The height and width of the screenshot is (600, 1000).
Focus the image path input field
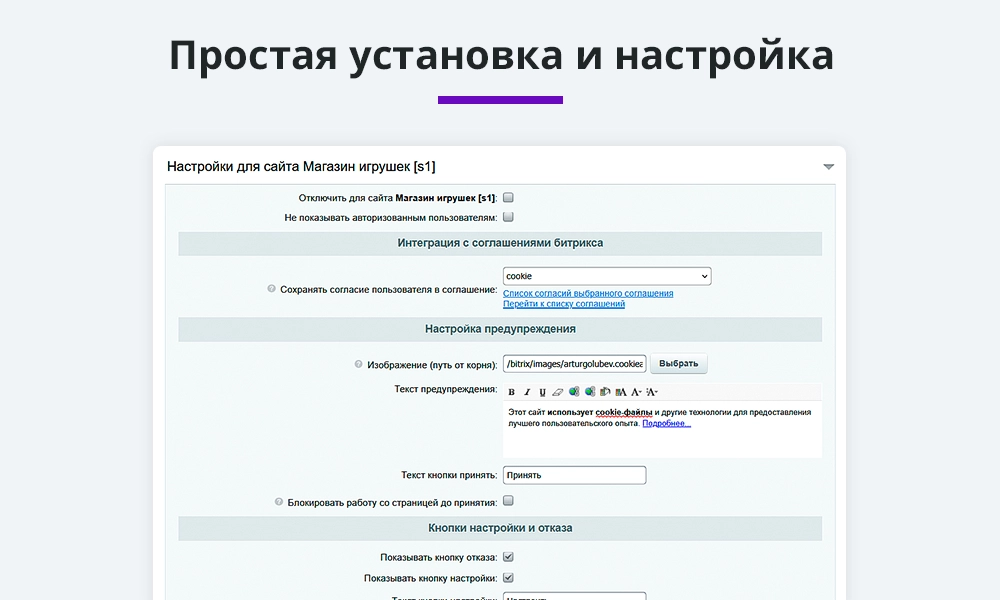click(574, 363)
